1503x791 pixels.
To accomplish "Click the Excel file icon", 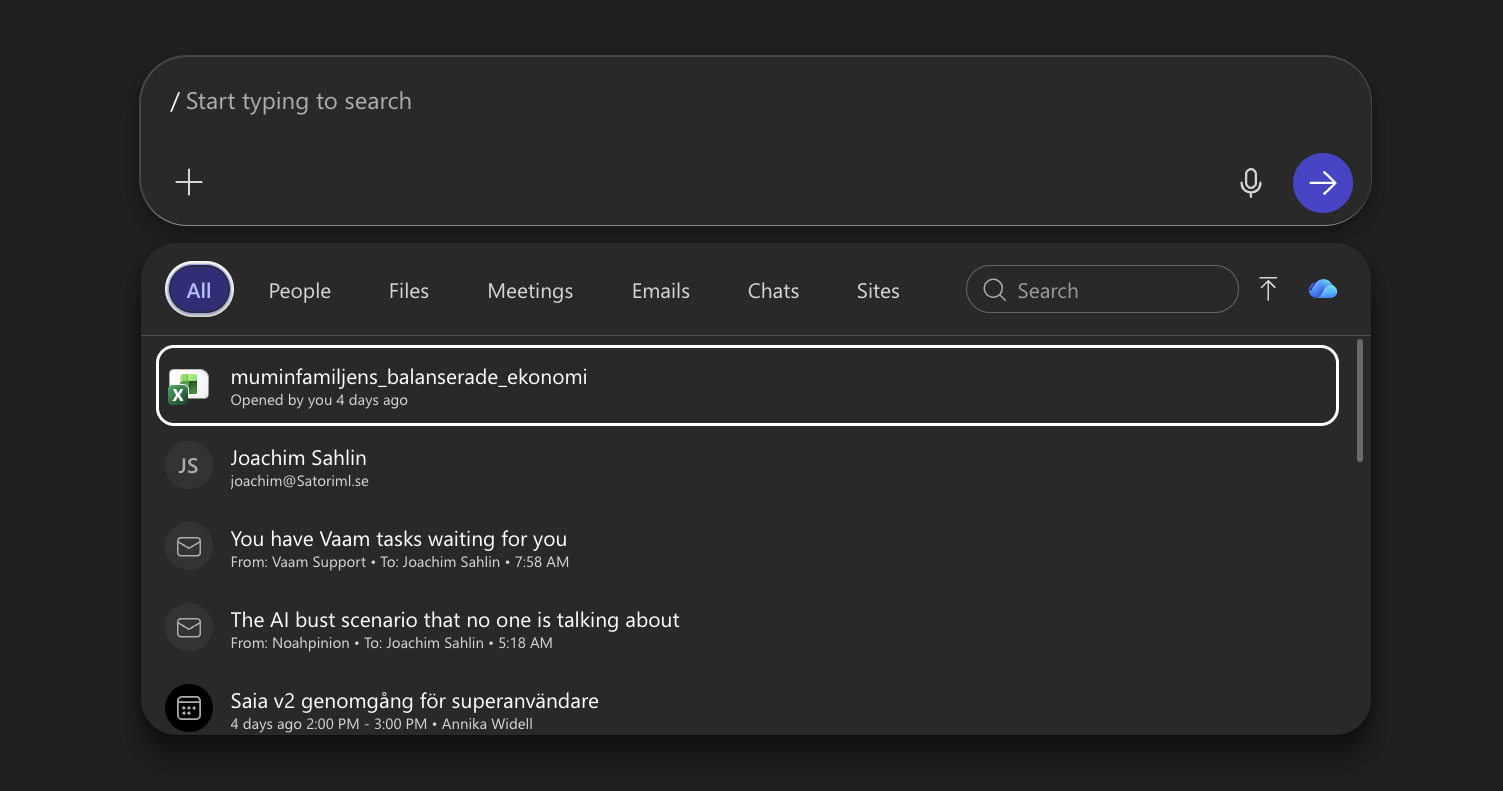I will pos(188,387).
